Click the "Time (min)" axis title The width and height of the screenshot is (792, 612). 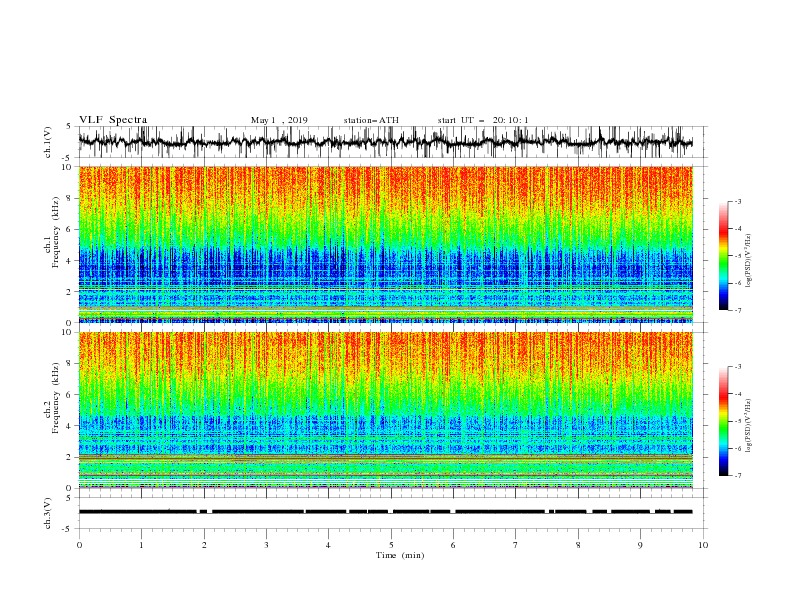click(x=400, y=555)
